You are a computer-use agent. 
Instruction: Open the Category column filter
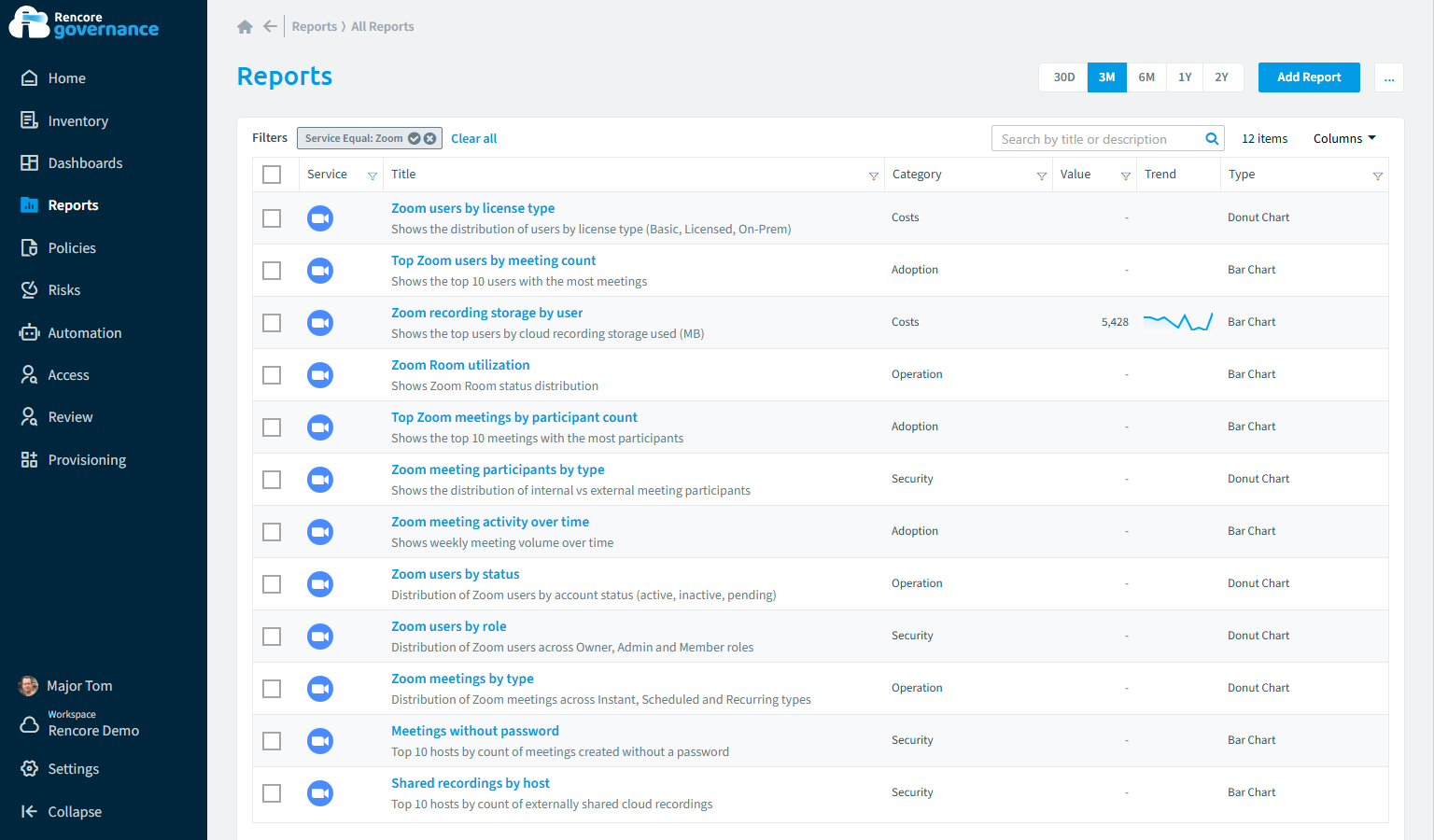[x=1042, y=176]
